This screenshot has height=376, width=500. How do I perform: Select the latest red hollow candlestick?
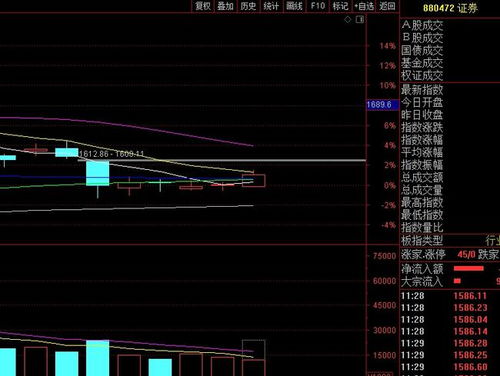(254, 180)
